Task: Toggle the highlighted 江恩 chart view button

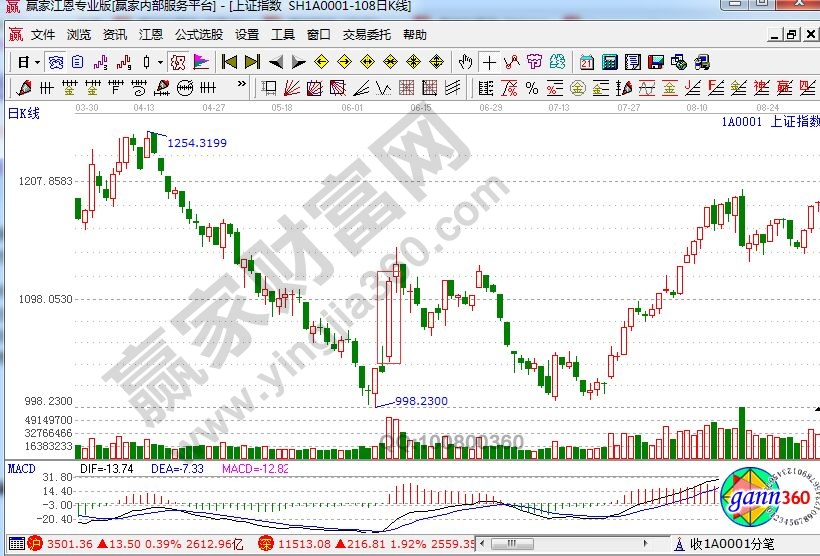Action: (55, 62)
